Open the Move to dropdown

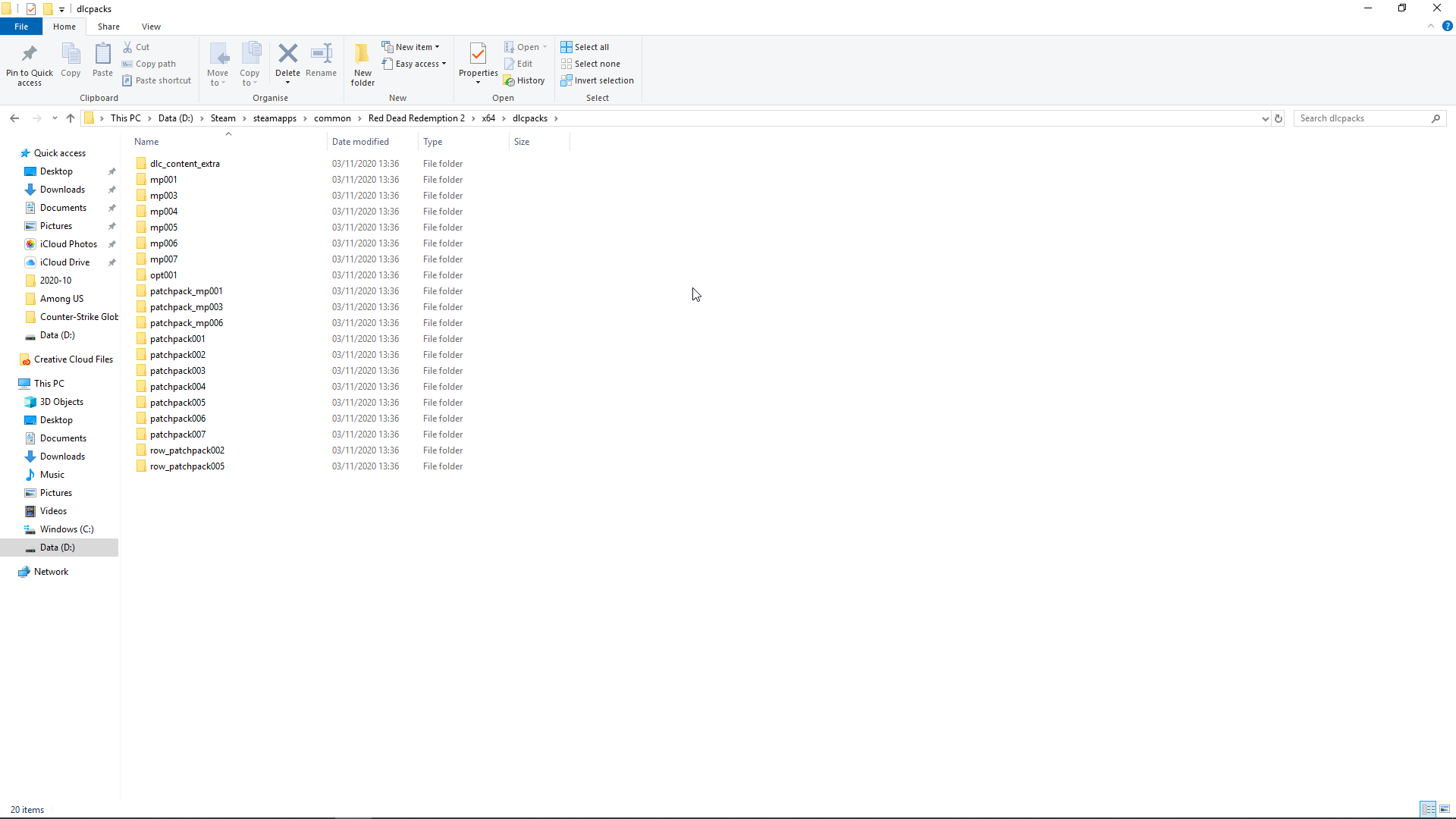click(x=218, y=64)
